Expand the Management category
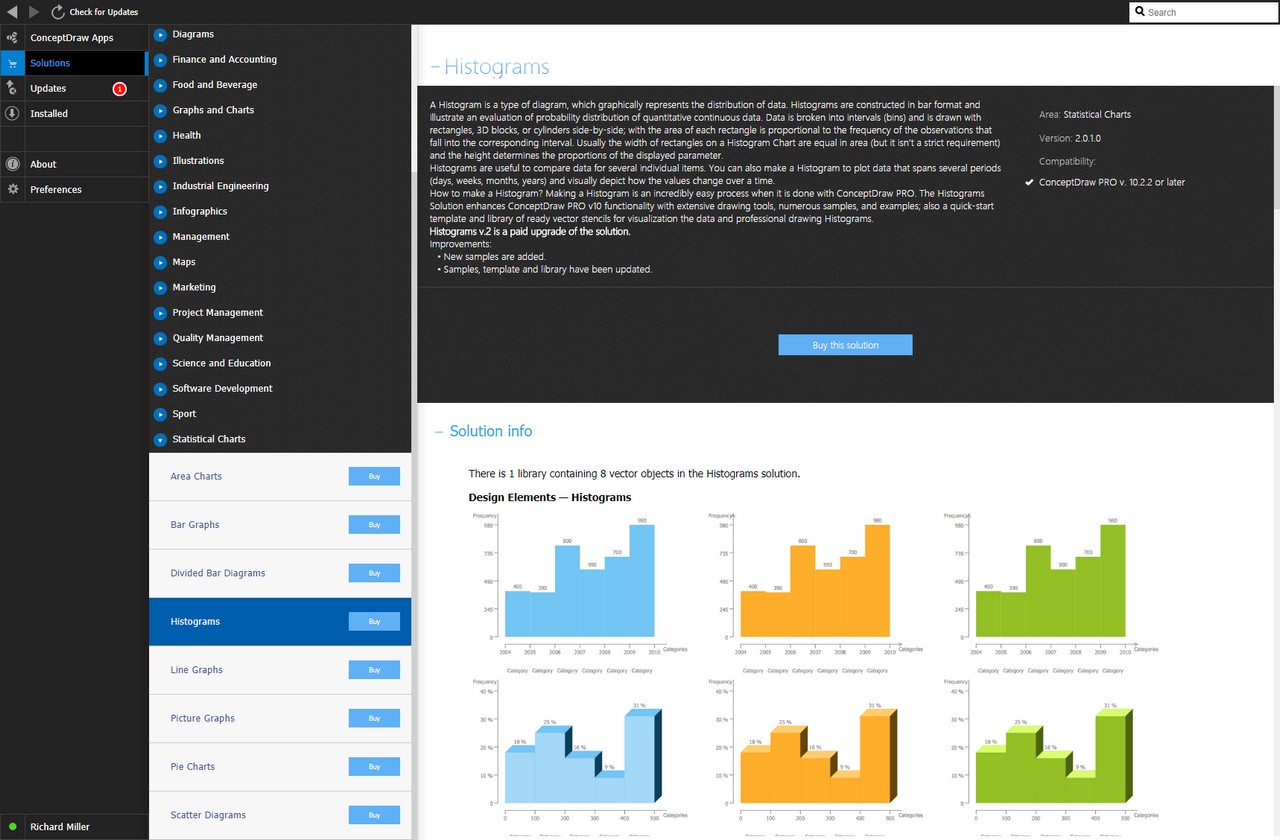 tap(160, 237)
